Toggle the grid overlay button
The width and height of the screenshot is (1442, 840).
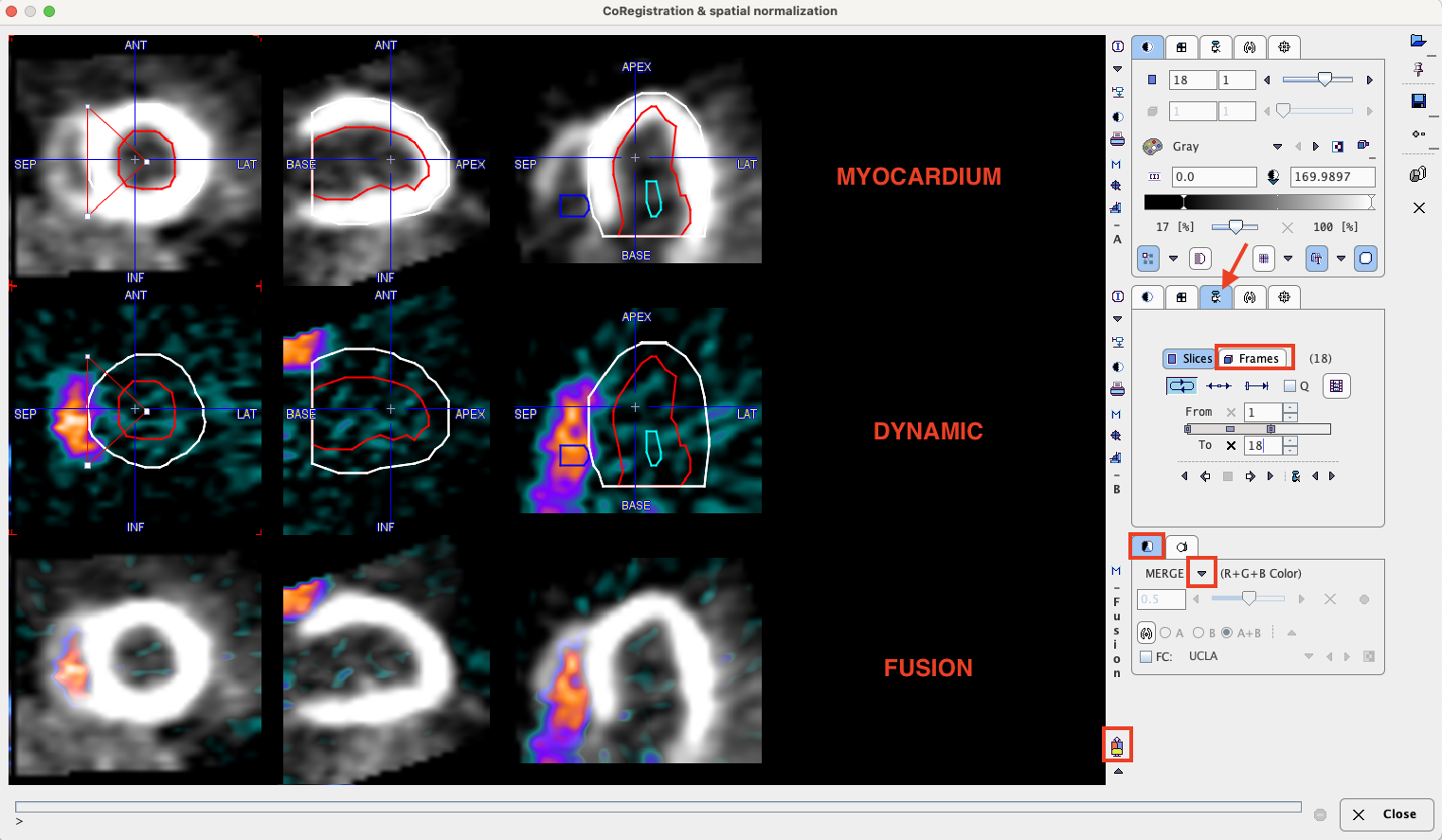coord(1264,259)
